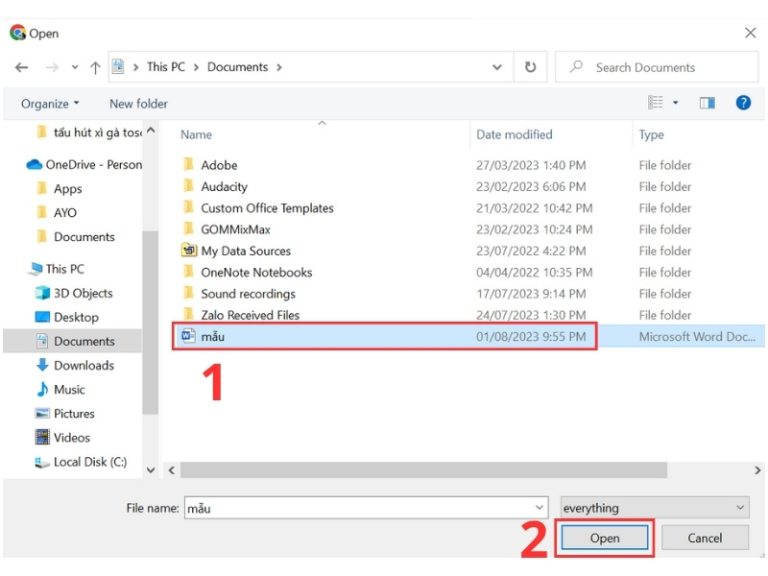Click the magnifier search icon

[x=576, y=66]
